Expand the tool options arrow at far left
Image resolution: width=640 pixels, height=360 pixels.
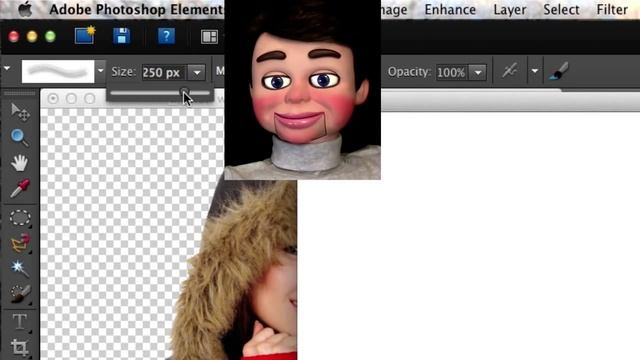(7, 68)
